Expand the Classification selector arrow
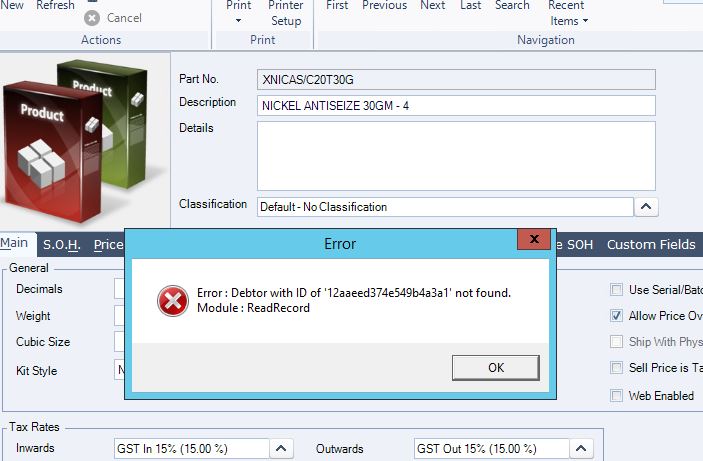 [646, 207]
